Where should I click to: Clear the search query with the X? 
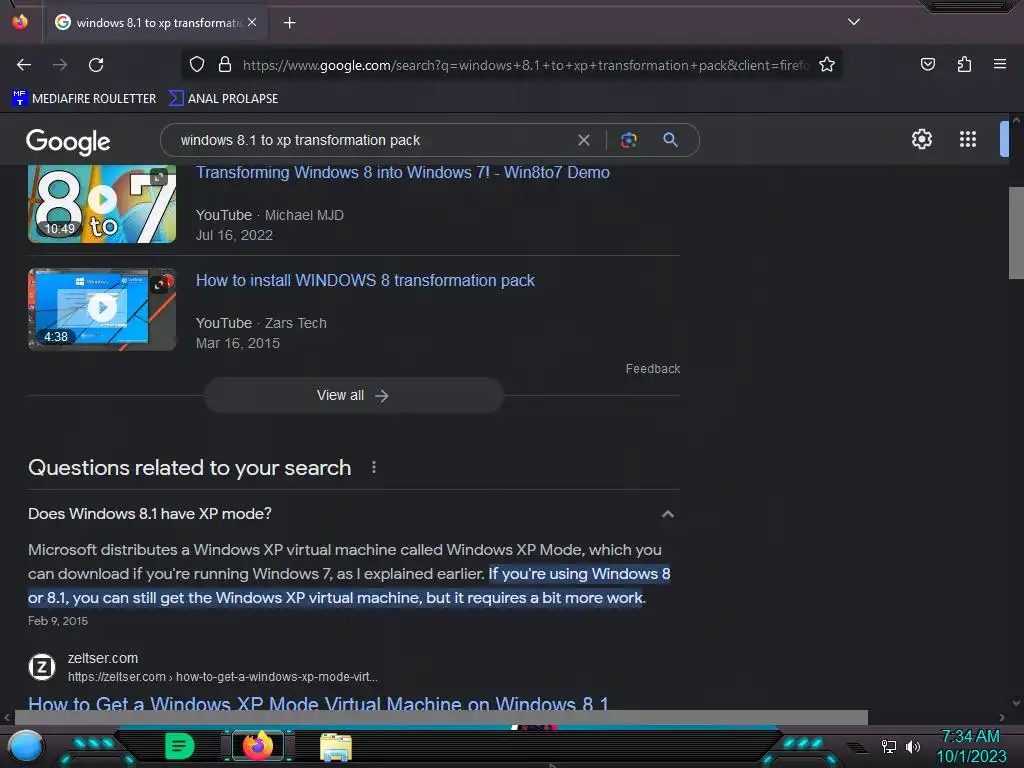(584, 140)
